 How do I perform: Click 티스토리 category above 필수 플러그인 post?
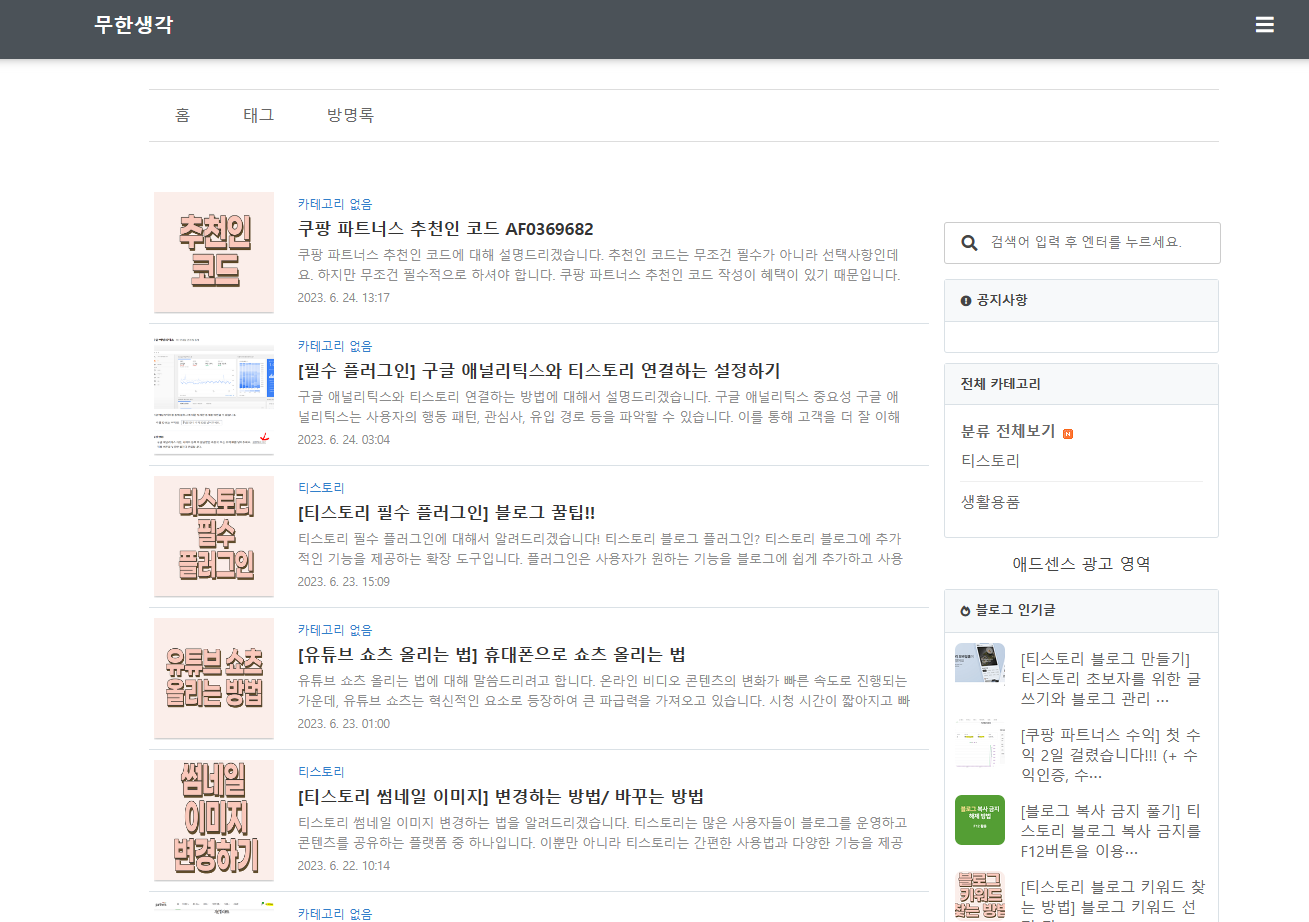pyautogui.click(x=321, y=488)
